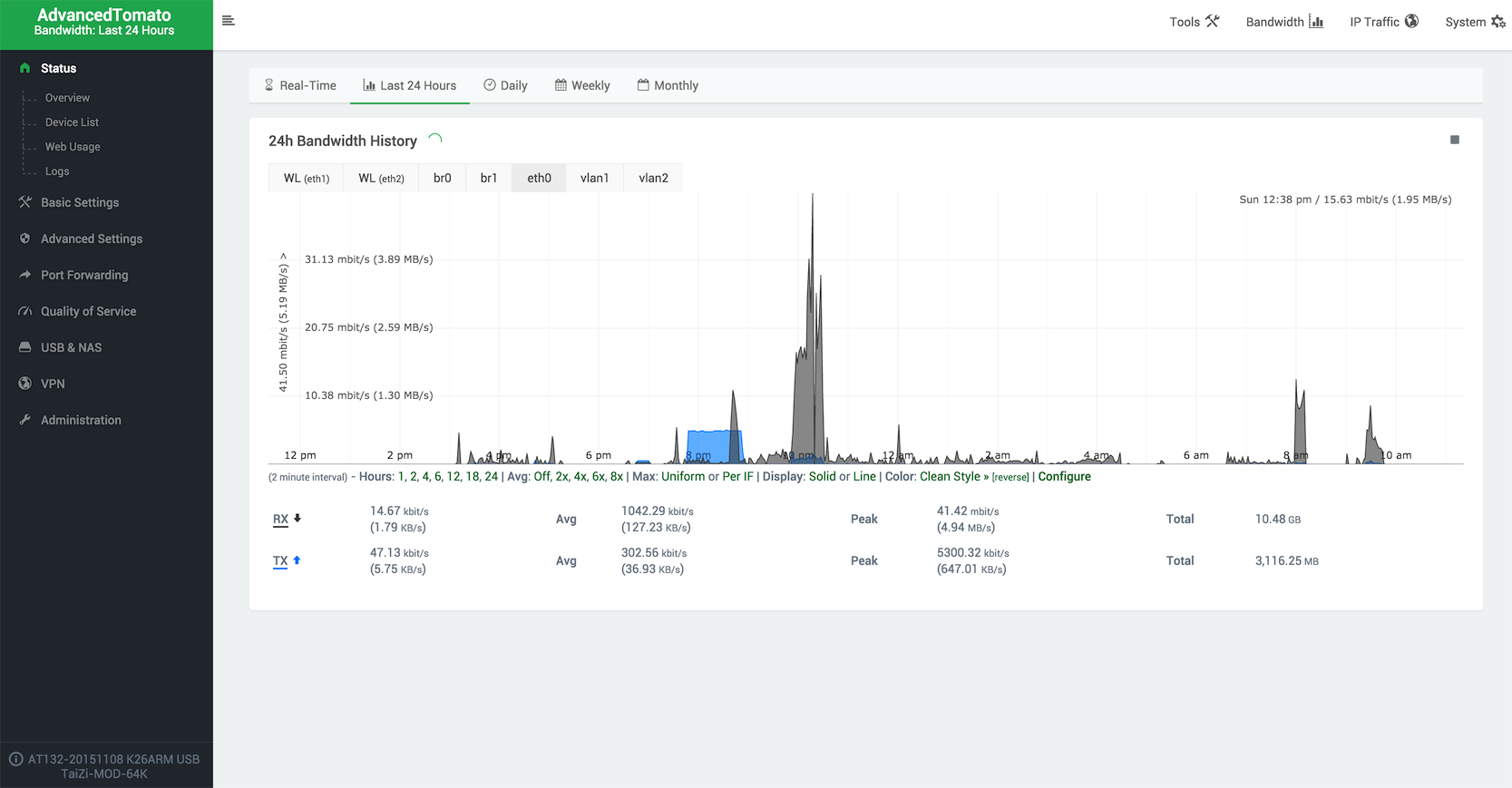This screenshot has width=1512, height=788.
Task: Click the [reverse] color link
Action: coord(1010,478)
